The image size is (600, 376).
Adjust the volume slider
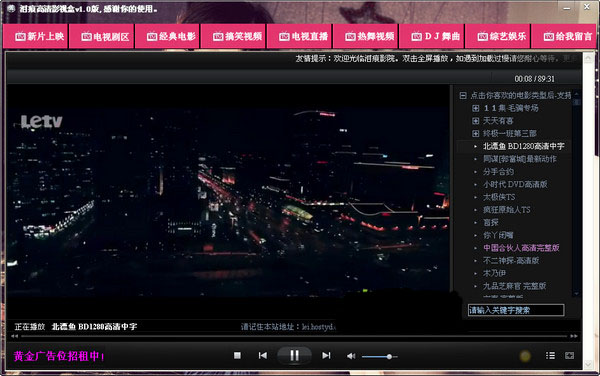tap(380, 356)
